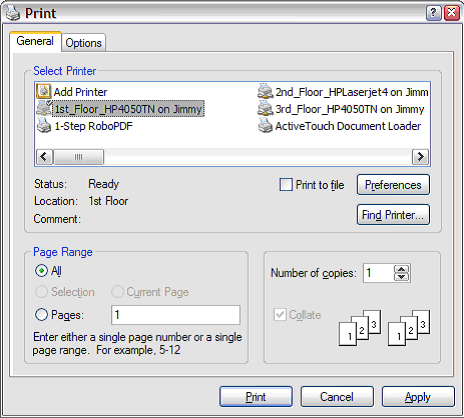464x418 pixels.
Task: Choose the 3rd_Floor_HP4050TN printer icon
Action: coord(265,108)
